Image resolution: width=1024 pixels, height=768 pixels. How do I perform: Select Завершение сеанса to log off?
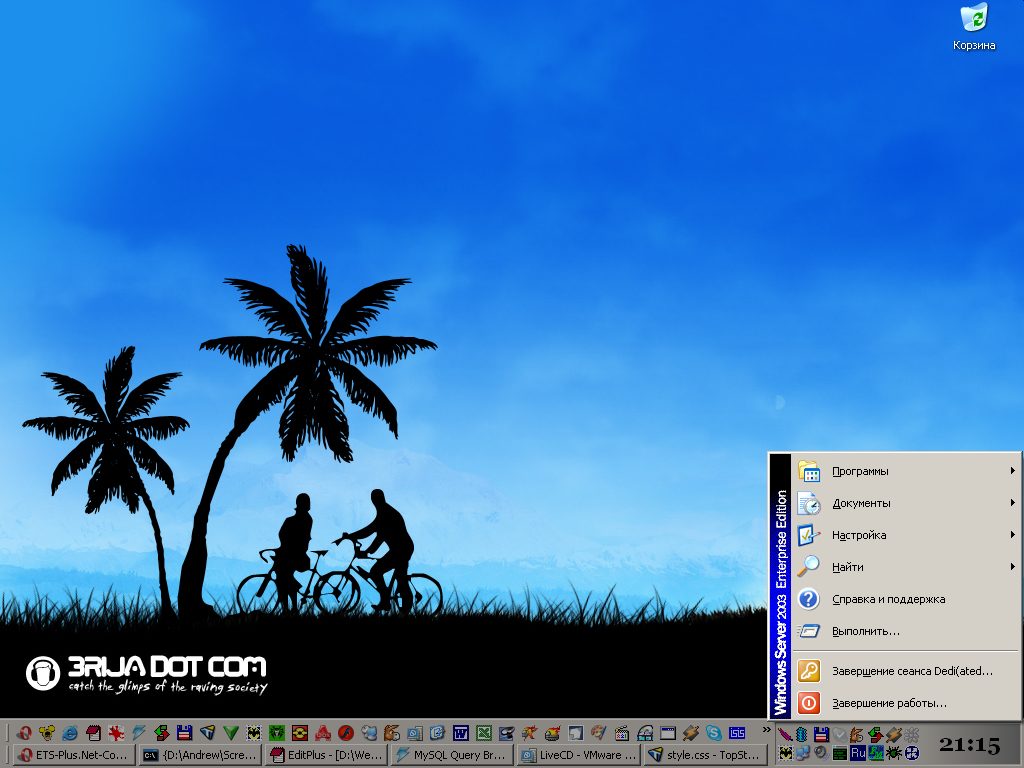pyautogui.click(x=911, y=671)
